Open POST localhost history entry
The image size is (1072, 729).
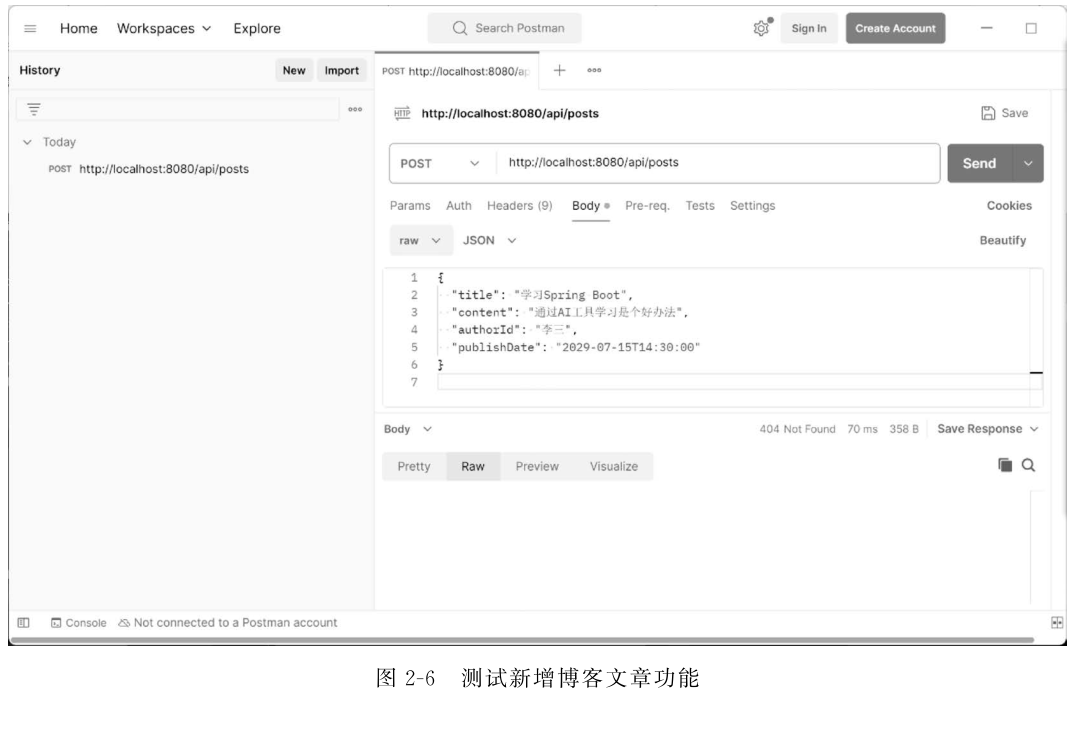pyautogui.click(x=148, y=169)
